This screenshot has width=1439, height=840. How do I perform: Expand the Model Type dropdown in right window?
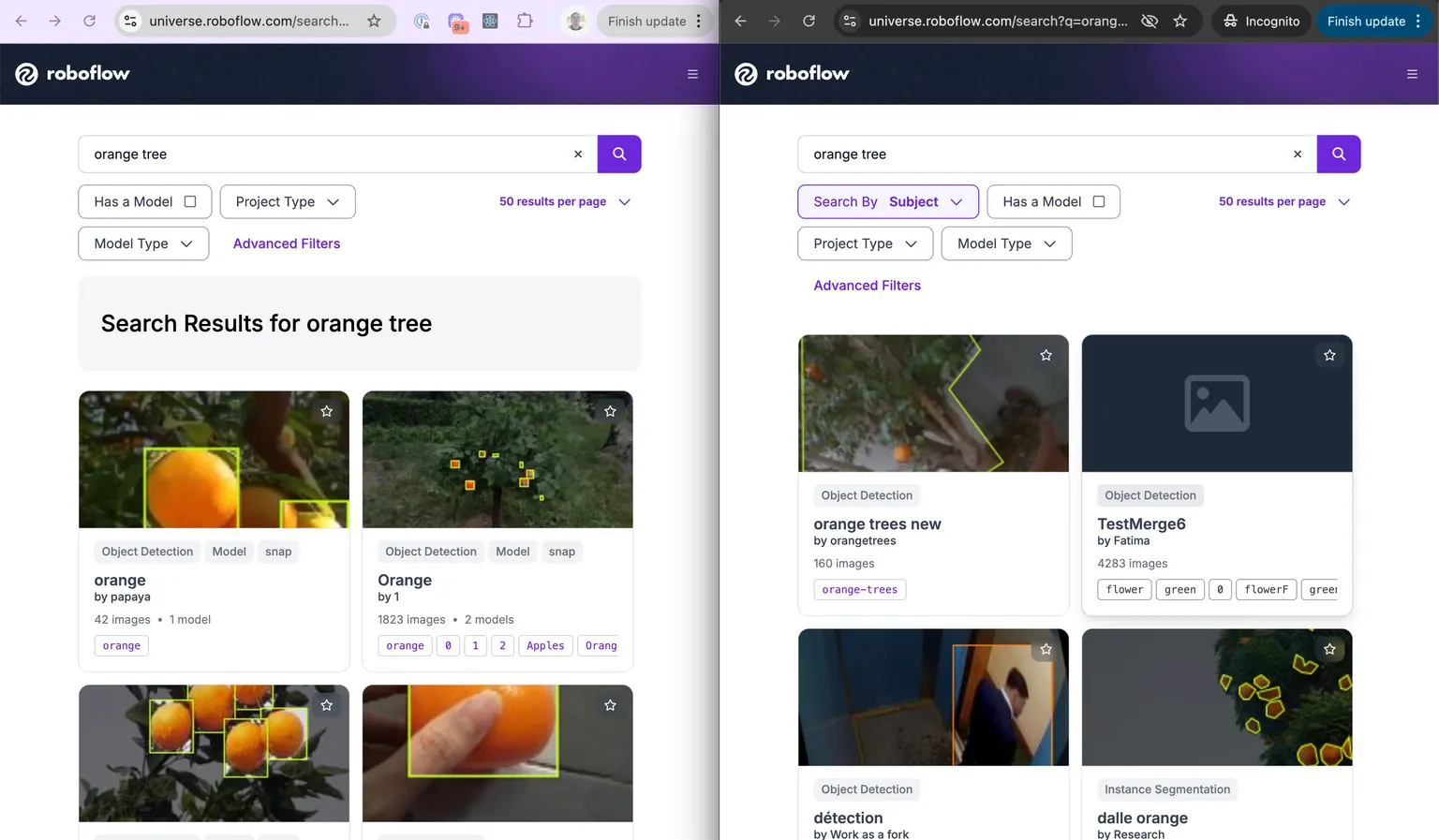click(1006, 243)
